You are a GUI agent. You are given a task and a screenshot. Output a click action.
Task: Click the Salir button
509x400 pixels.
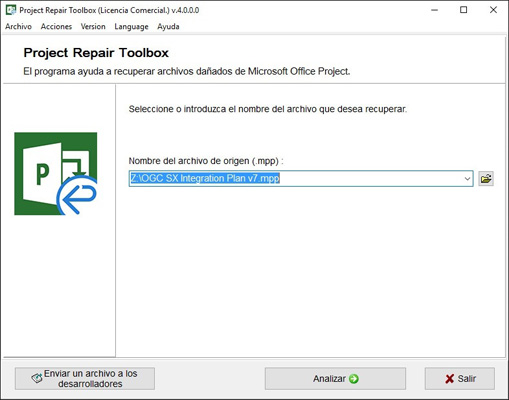pos(460,379)
